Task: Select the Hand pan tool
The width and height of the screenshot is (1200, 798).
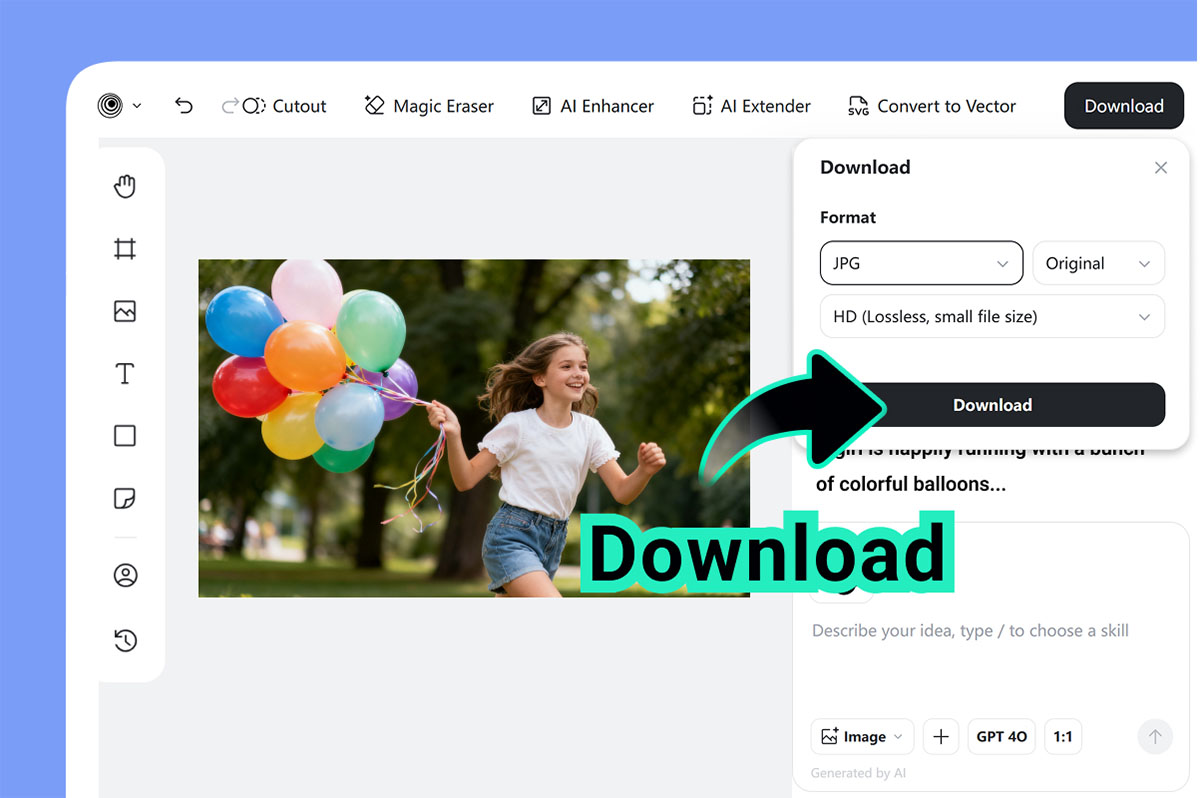Action: 125,187
